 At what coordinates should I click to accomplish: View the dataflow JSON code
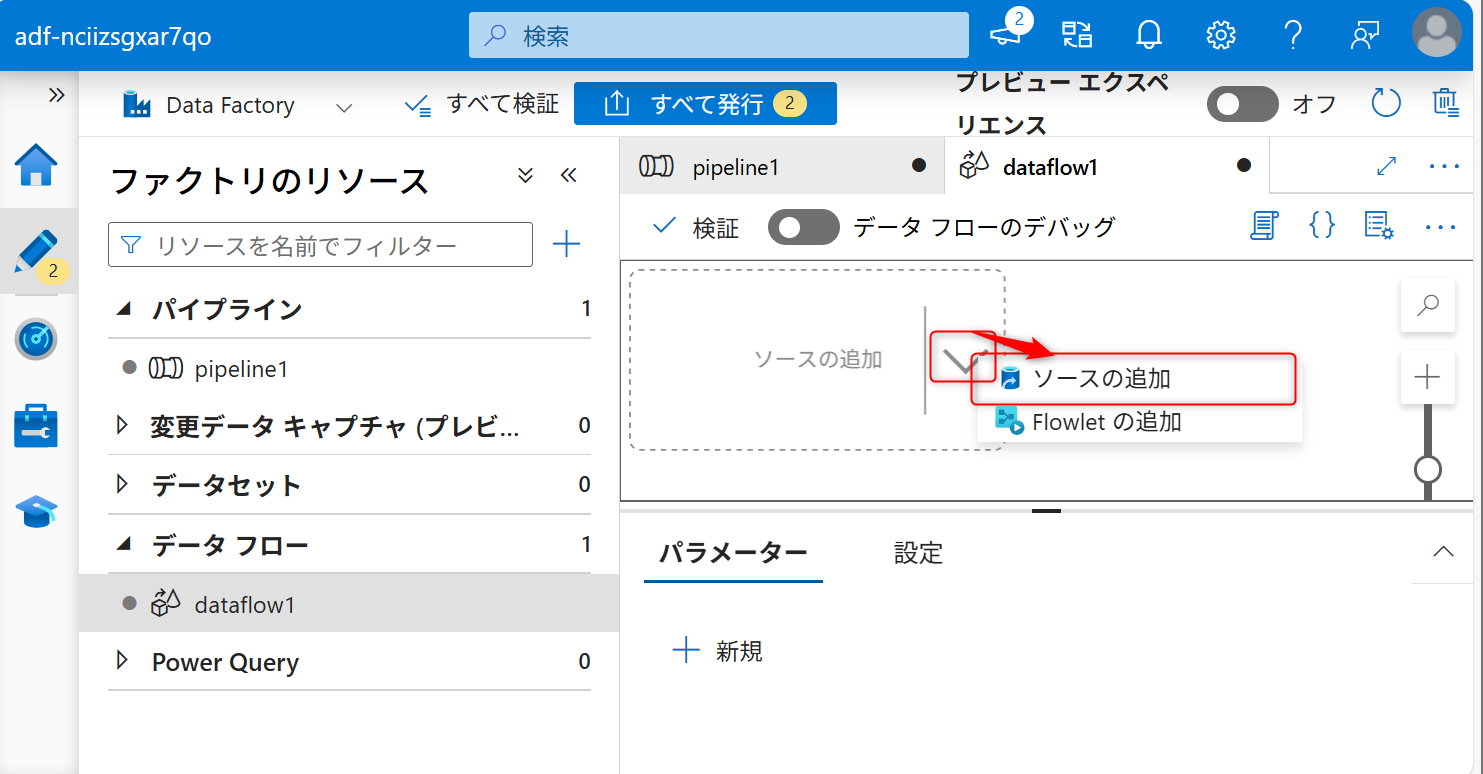click(x=1321, y=226)
